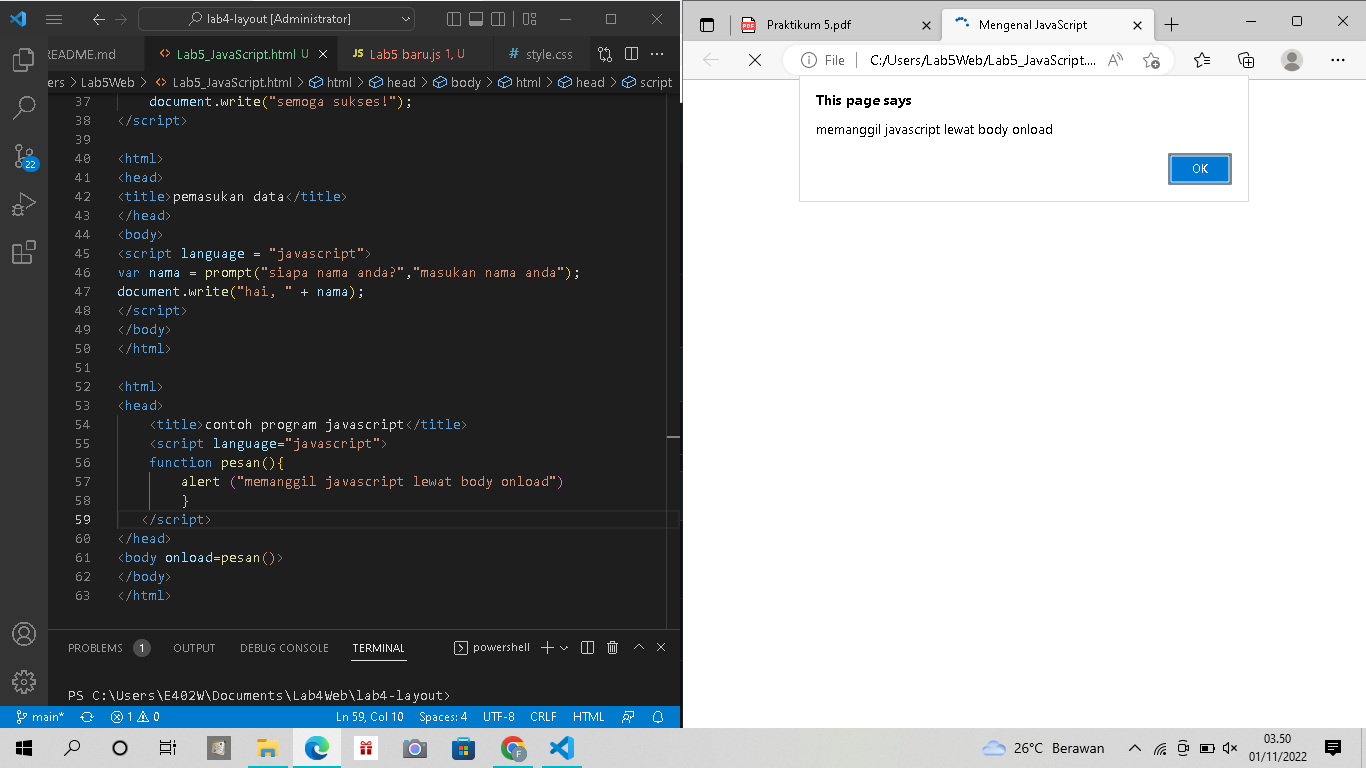This screenshot has width=1366, height=768.
Task: Open the terminal profile dropdown next to powershell
Action: (563, 647)
